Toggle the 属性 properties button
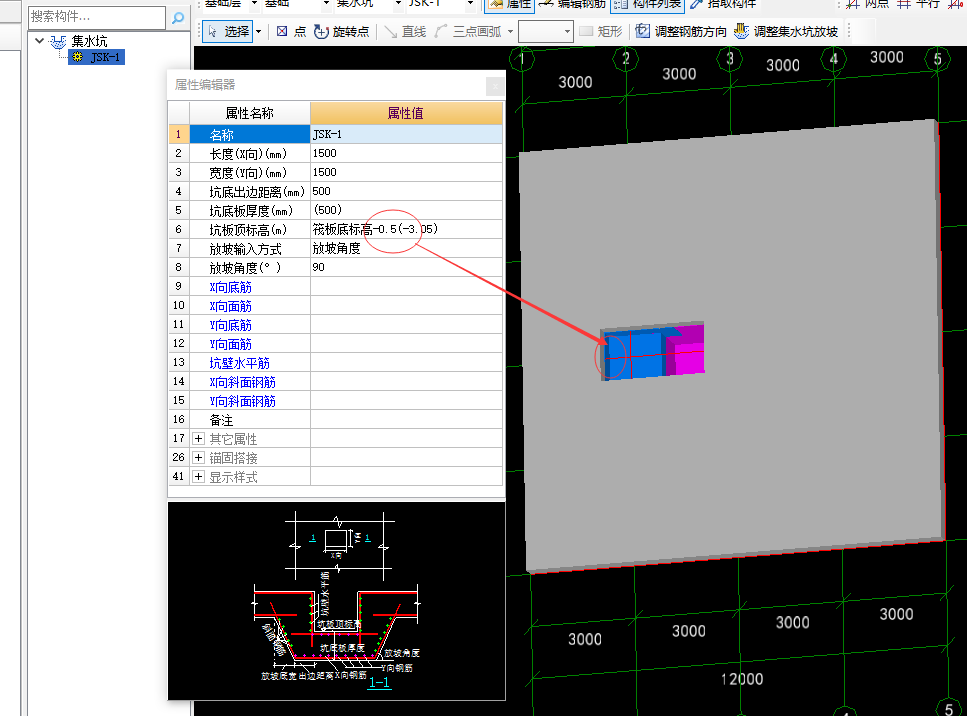 (509, 4)
